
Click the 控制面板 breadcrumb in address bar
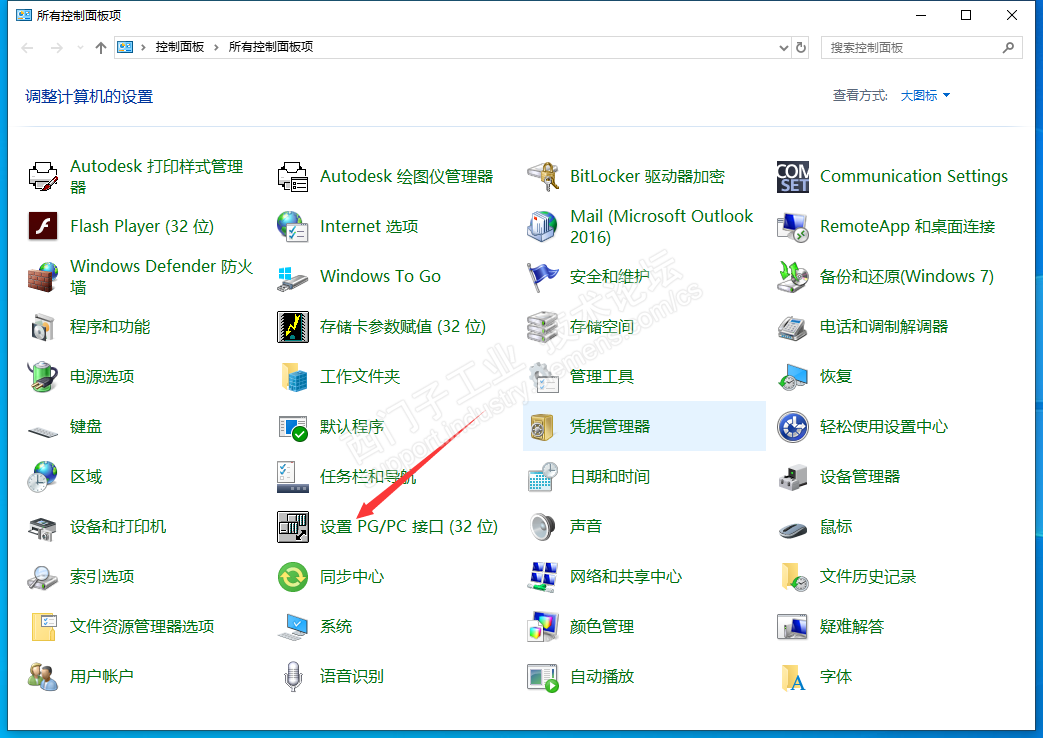(x=180, y=47)
